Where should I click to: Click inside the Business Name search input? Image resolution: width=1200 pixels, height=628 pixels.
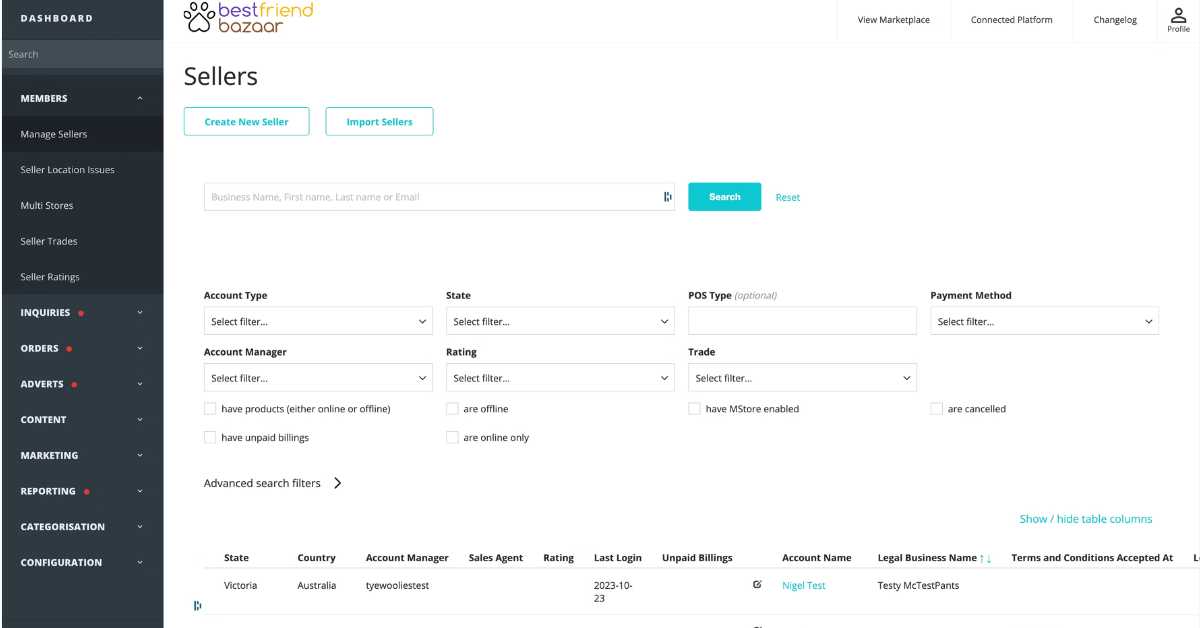click(430, 197)
